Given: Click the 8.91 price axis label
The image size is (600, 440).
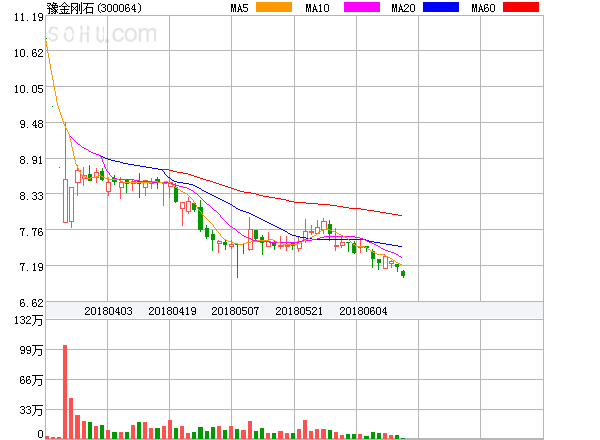Looking at the screenshot, I should click(31, 160).
